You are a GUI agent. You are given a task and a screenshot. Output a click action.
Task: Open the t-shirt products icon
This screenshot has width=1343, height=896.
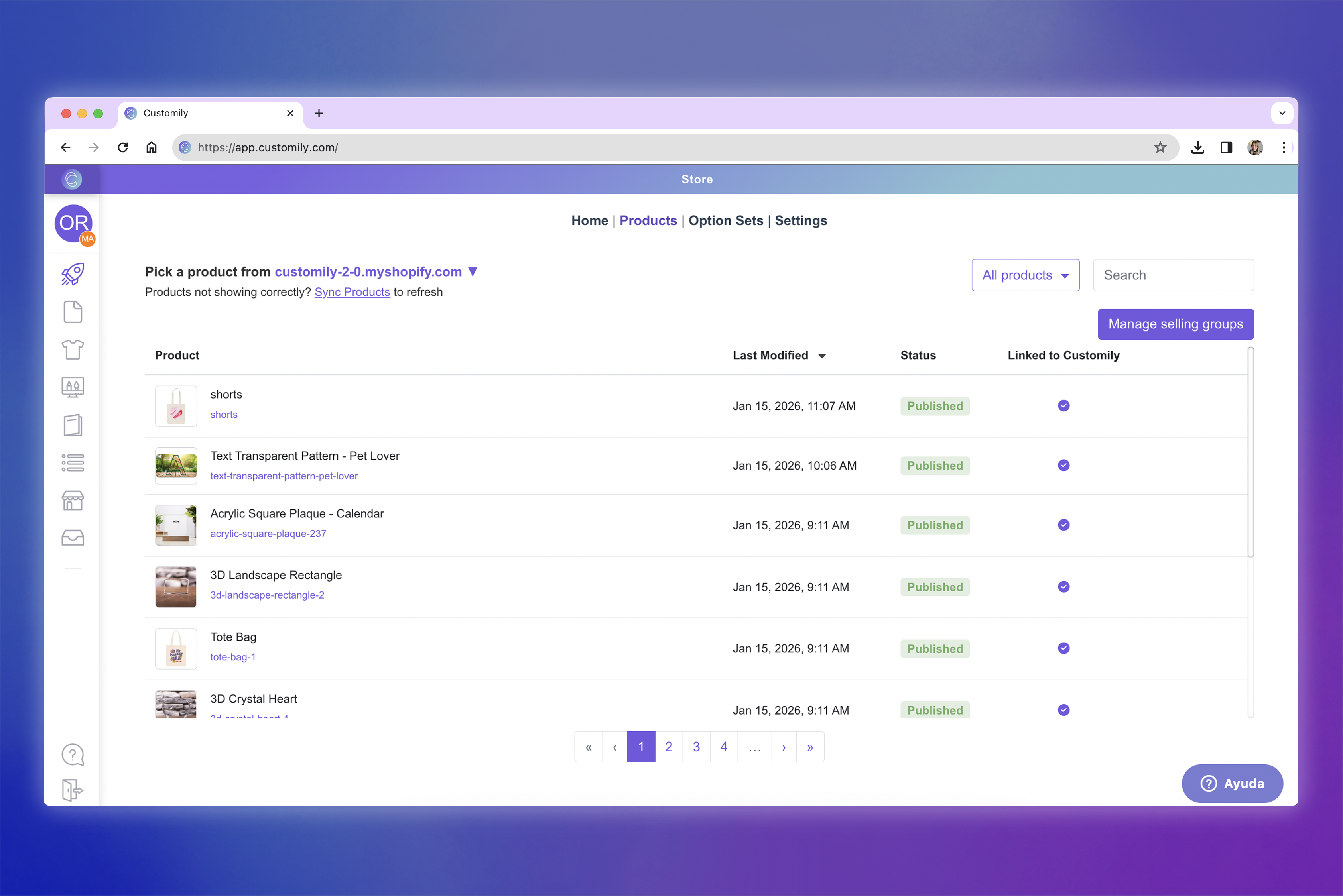pos(73,349)
